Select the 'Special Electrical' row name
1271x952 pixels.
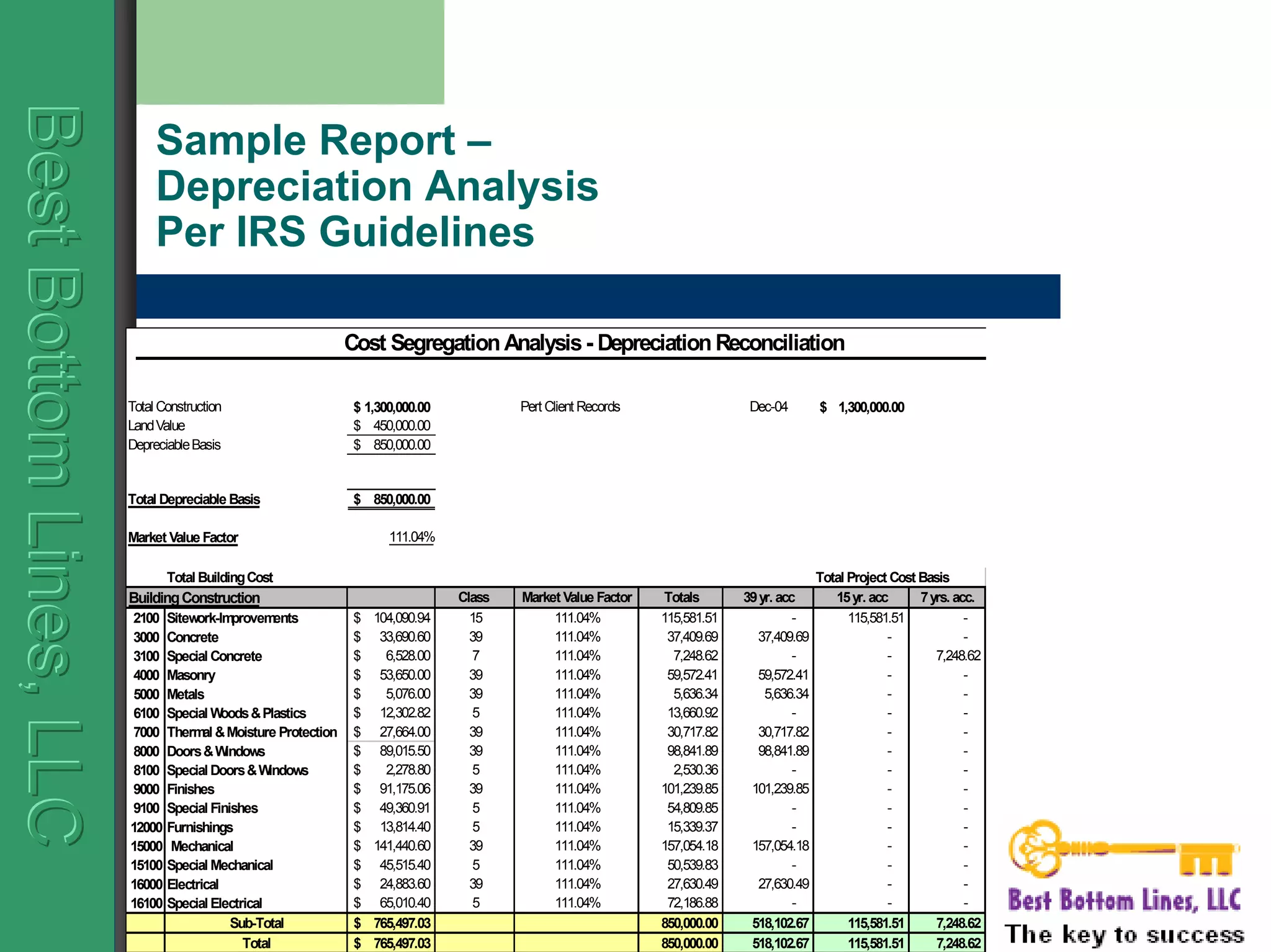tap(214, 904)
